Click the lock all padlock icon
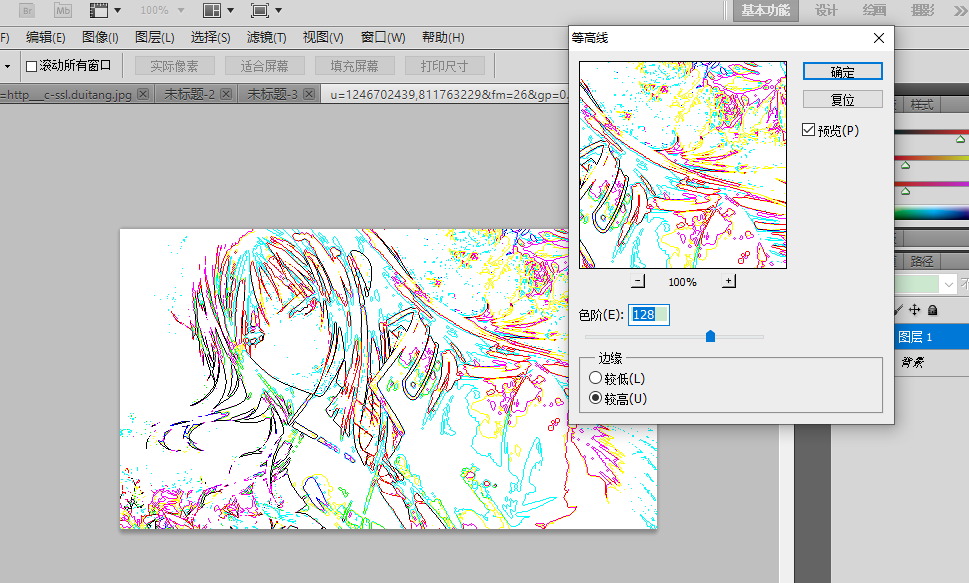 tap(933, 310)
